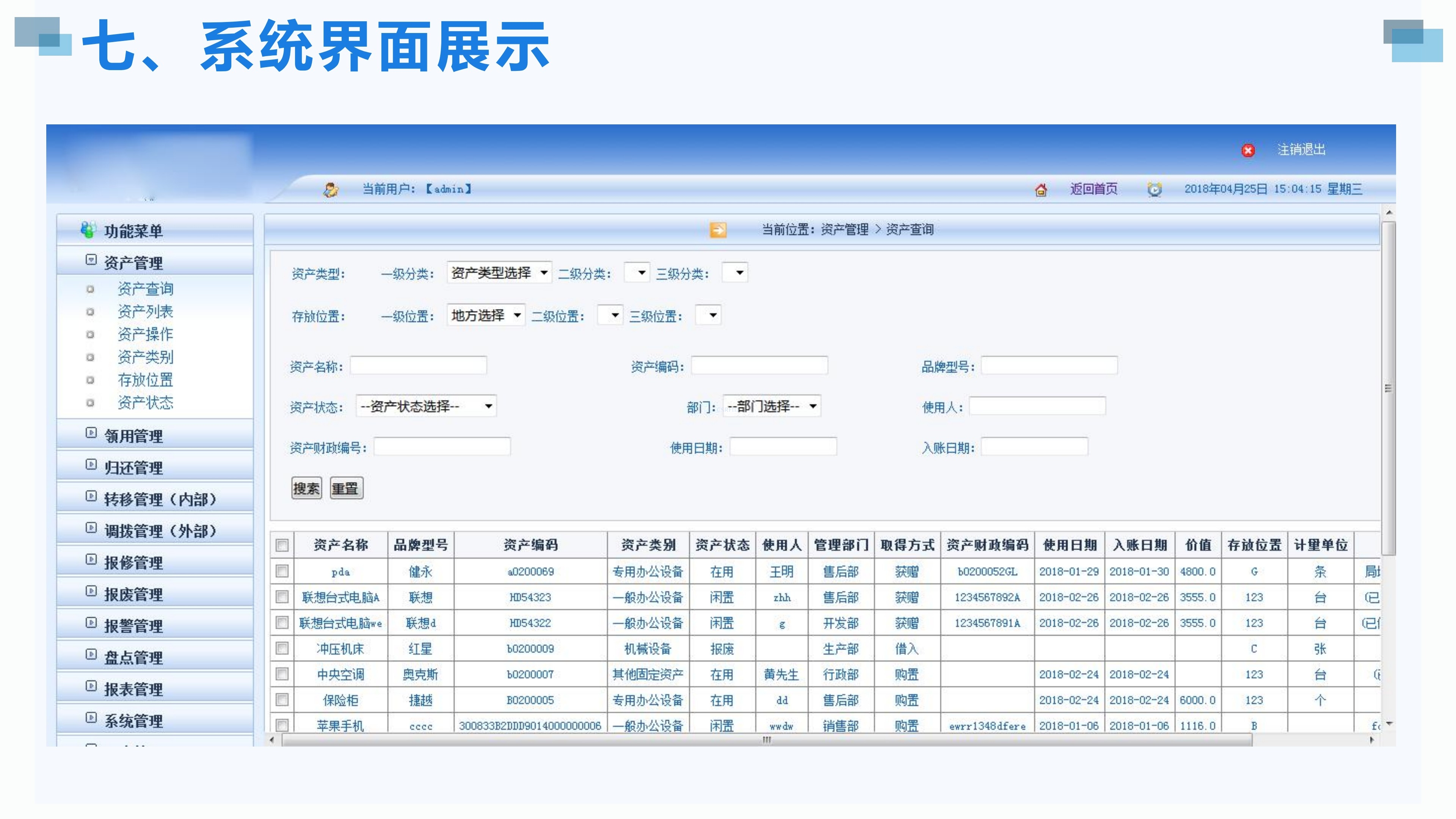The image size is (1456, 819).
Task: Click the bullet icon beside 资产操作
Action: [x=90, y=334]
